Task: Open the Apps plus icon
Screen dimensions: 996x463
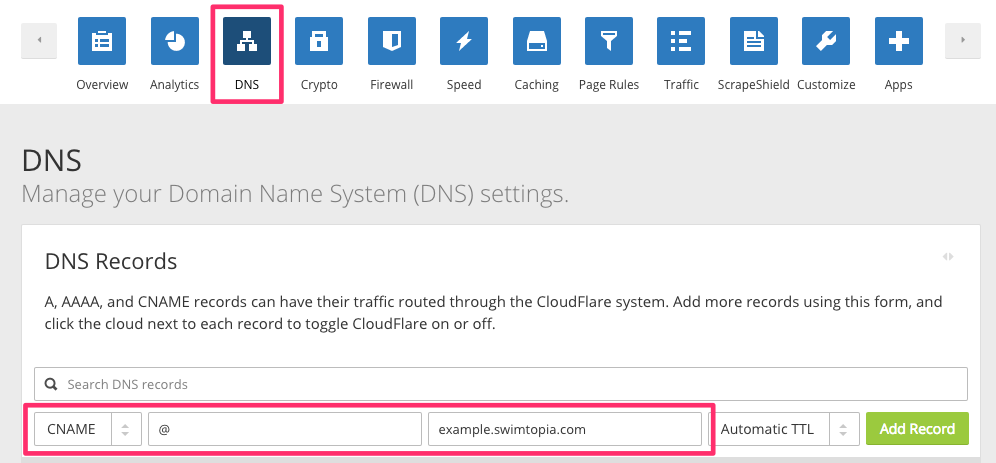Action: (899, 41)
